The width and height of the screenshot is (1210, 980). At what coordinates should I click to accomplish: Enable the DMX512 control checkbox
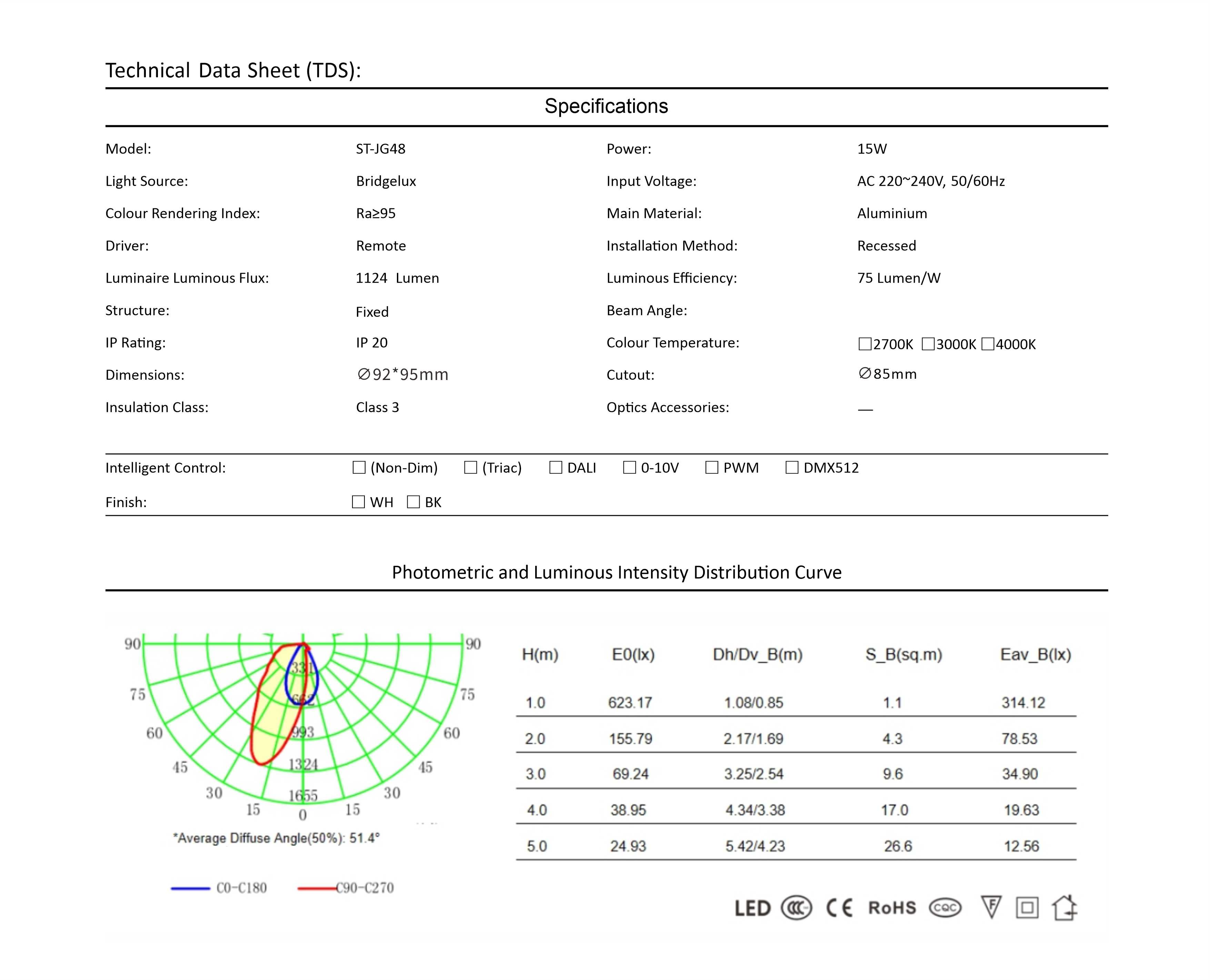(x=792, y=468)
